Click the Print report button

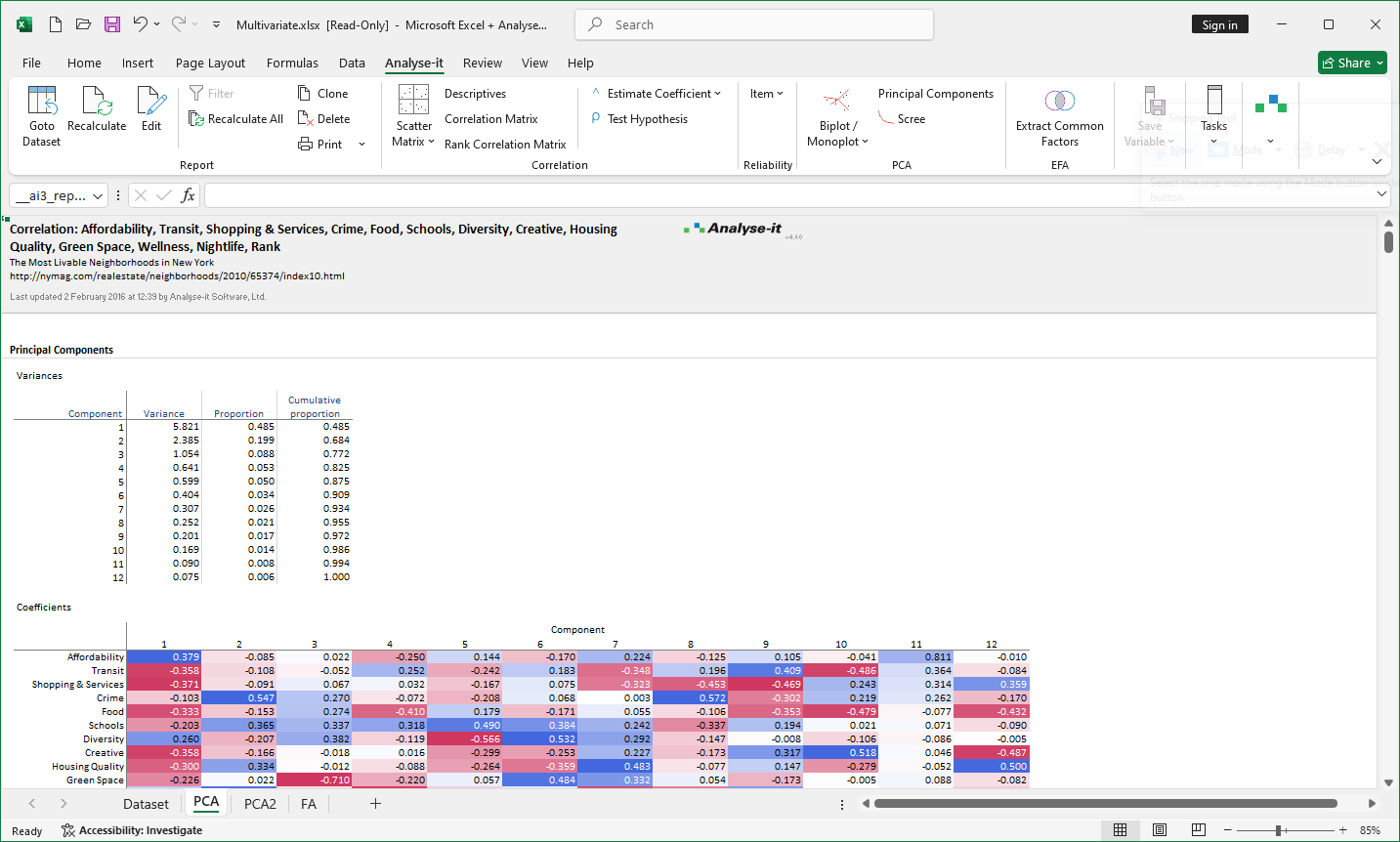click(321, 145)
